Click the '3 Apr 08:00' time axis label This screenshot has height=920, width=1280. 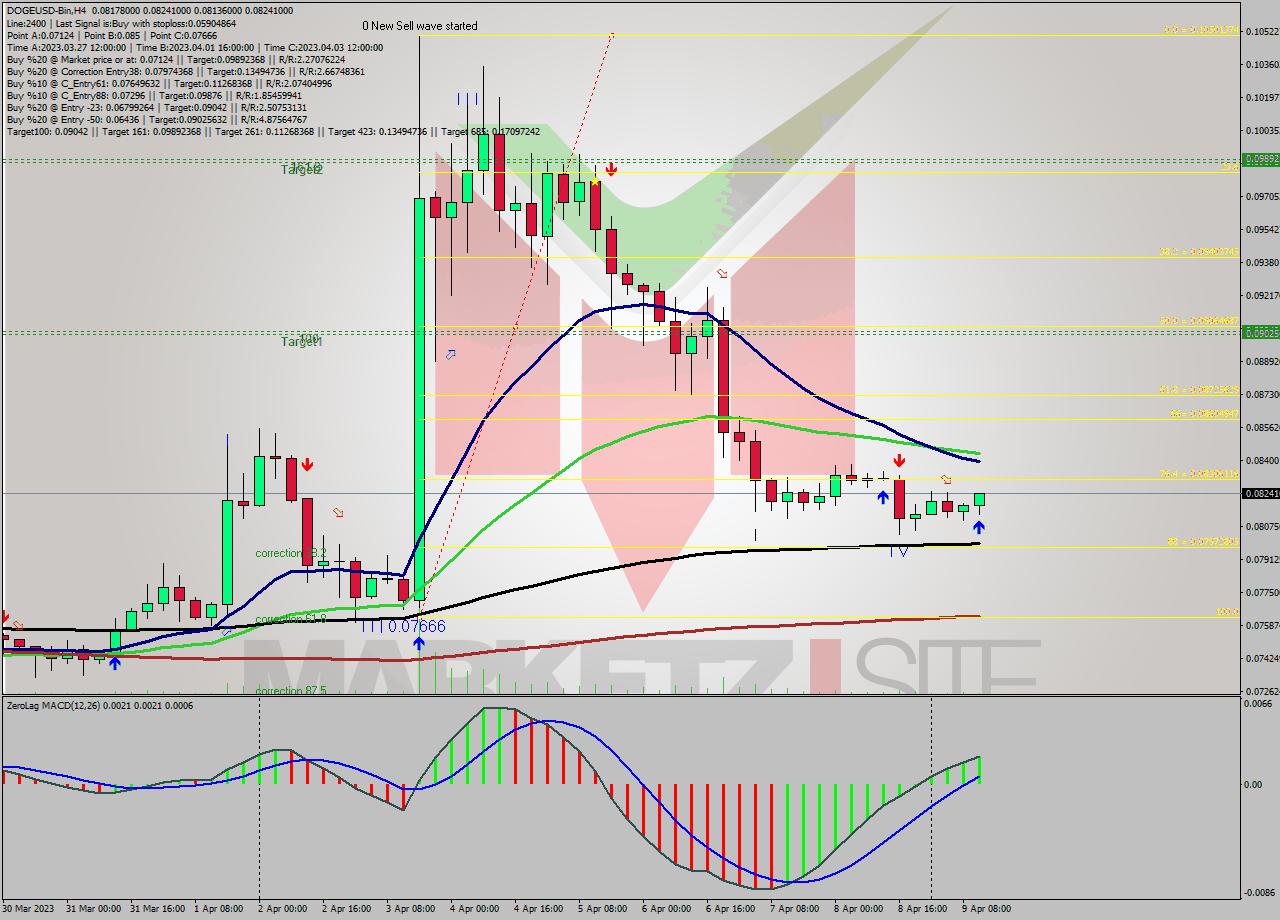click(410, 909)
